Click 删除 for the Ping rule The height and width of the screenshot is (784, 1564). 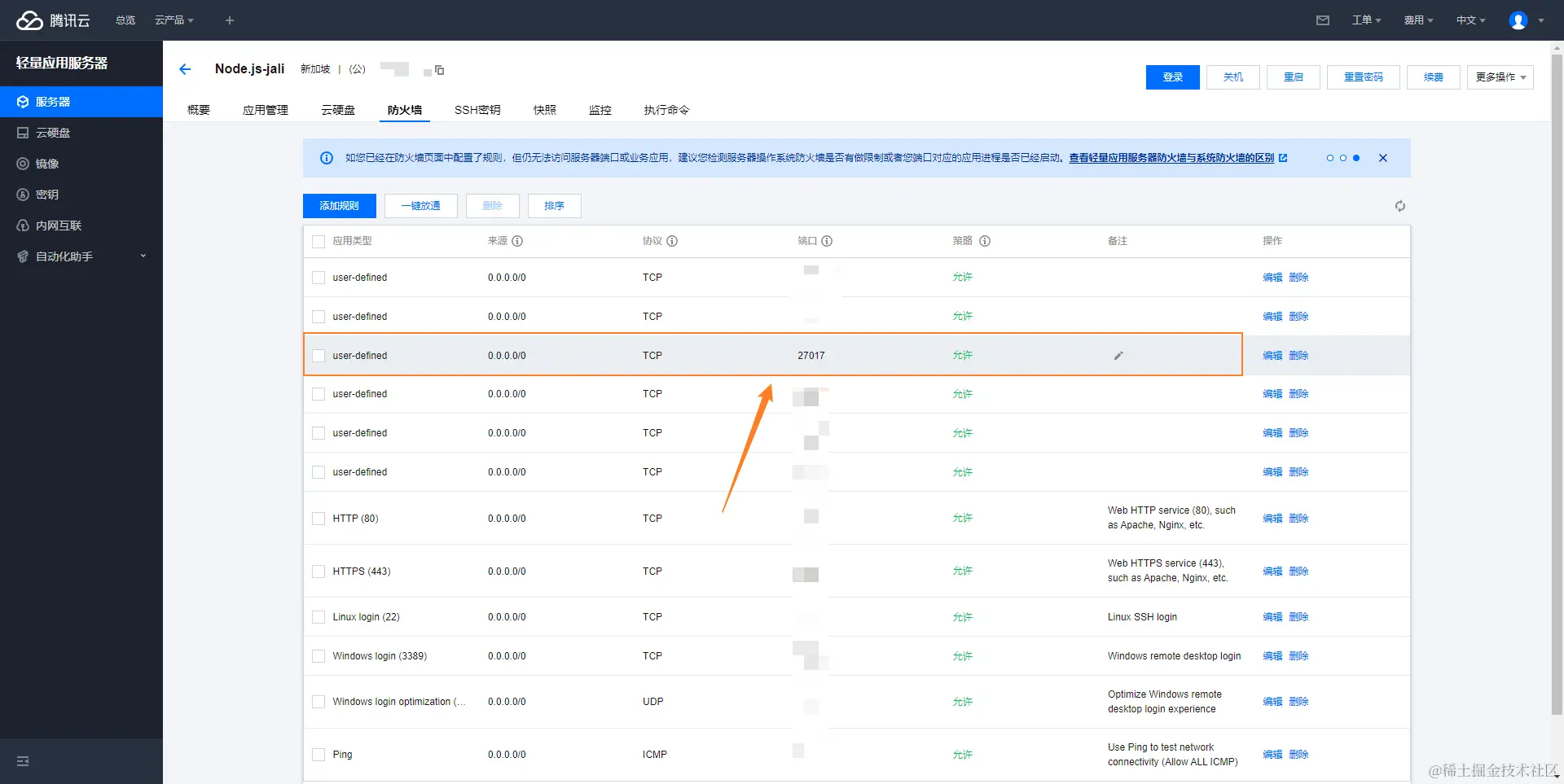pos(1298,755)
